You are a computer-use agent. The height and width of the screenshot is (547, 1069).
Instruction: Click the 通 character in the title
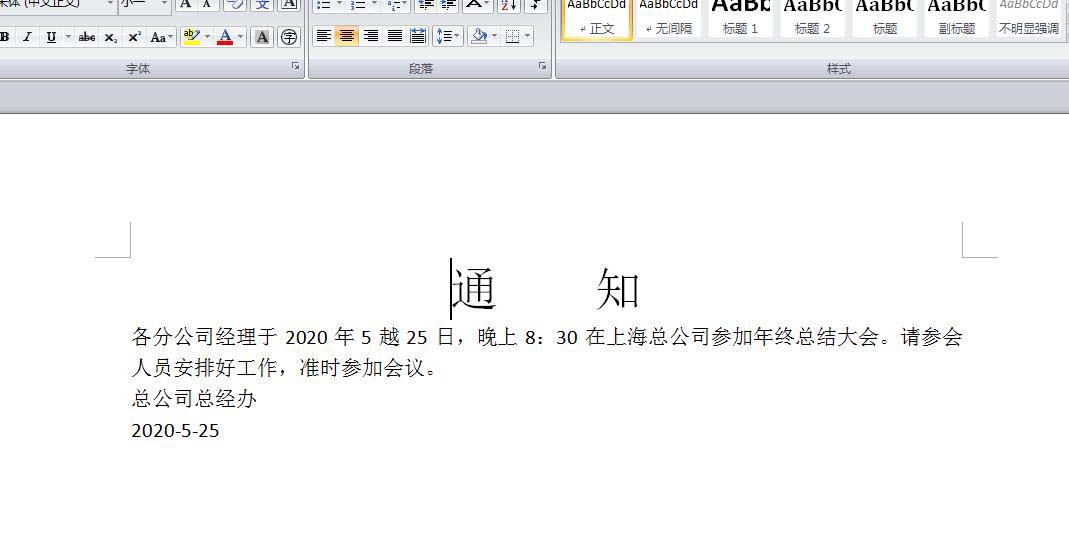coord(475,289)
